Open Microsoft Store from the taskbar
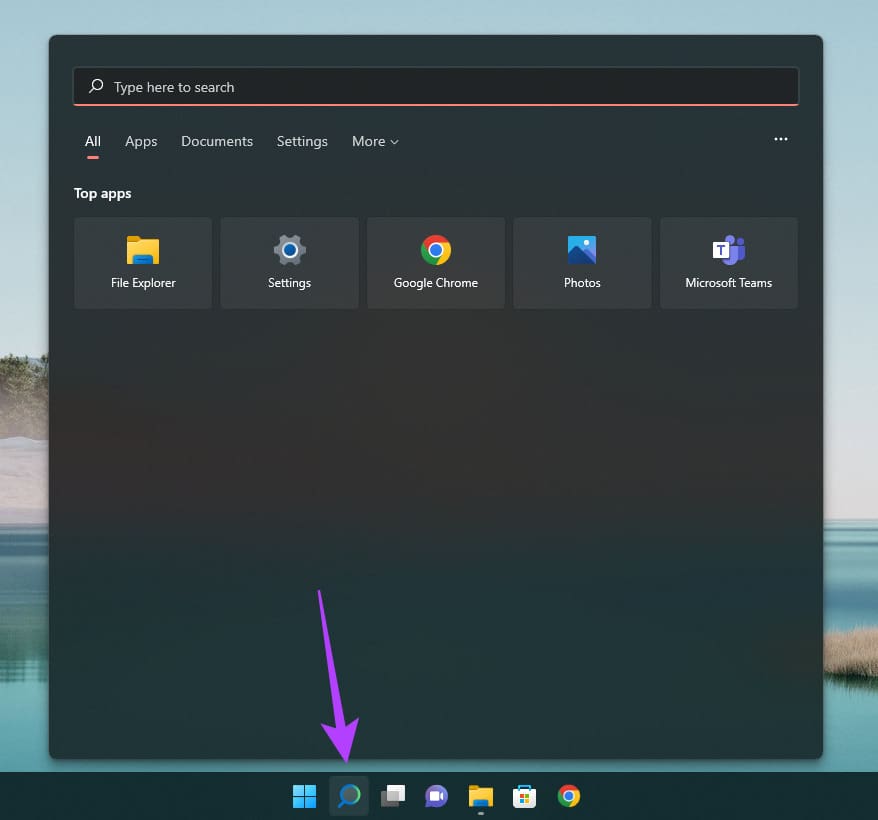The image size is (878, 820). (x=524, y=796)
